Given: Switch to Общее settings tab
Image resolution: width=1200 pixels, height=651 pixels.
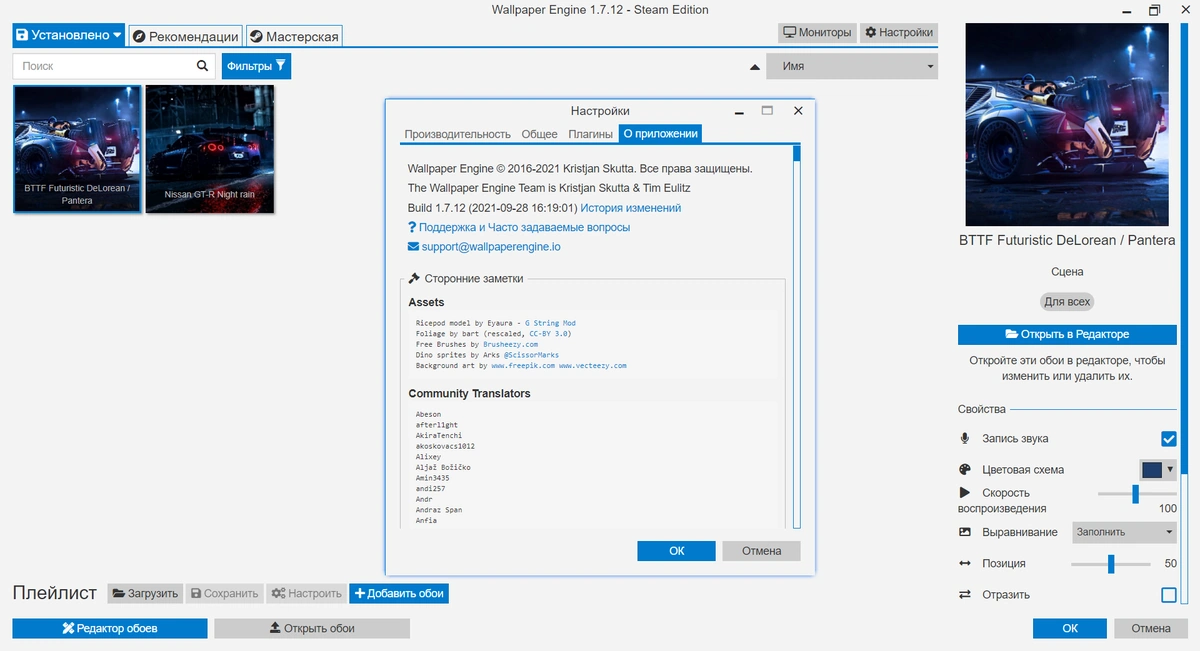Looking at the screenshot, I should [539, 134].
